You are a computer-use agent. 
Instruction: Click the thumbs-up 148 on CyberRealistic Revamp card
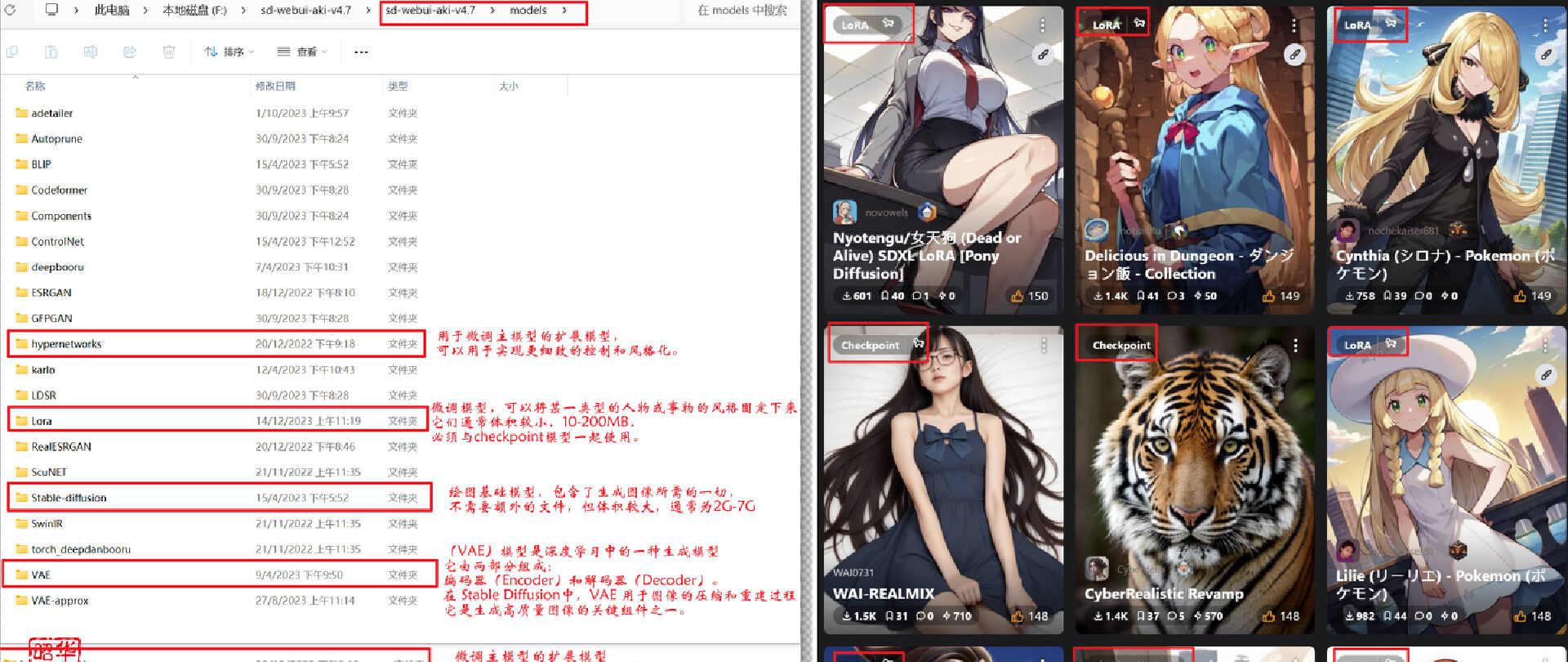[x=1281, y=616]
